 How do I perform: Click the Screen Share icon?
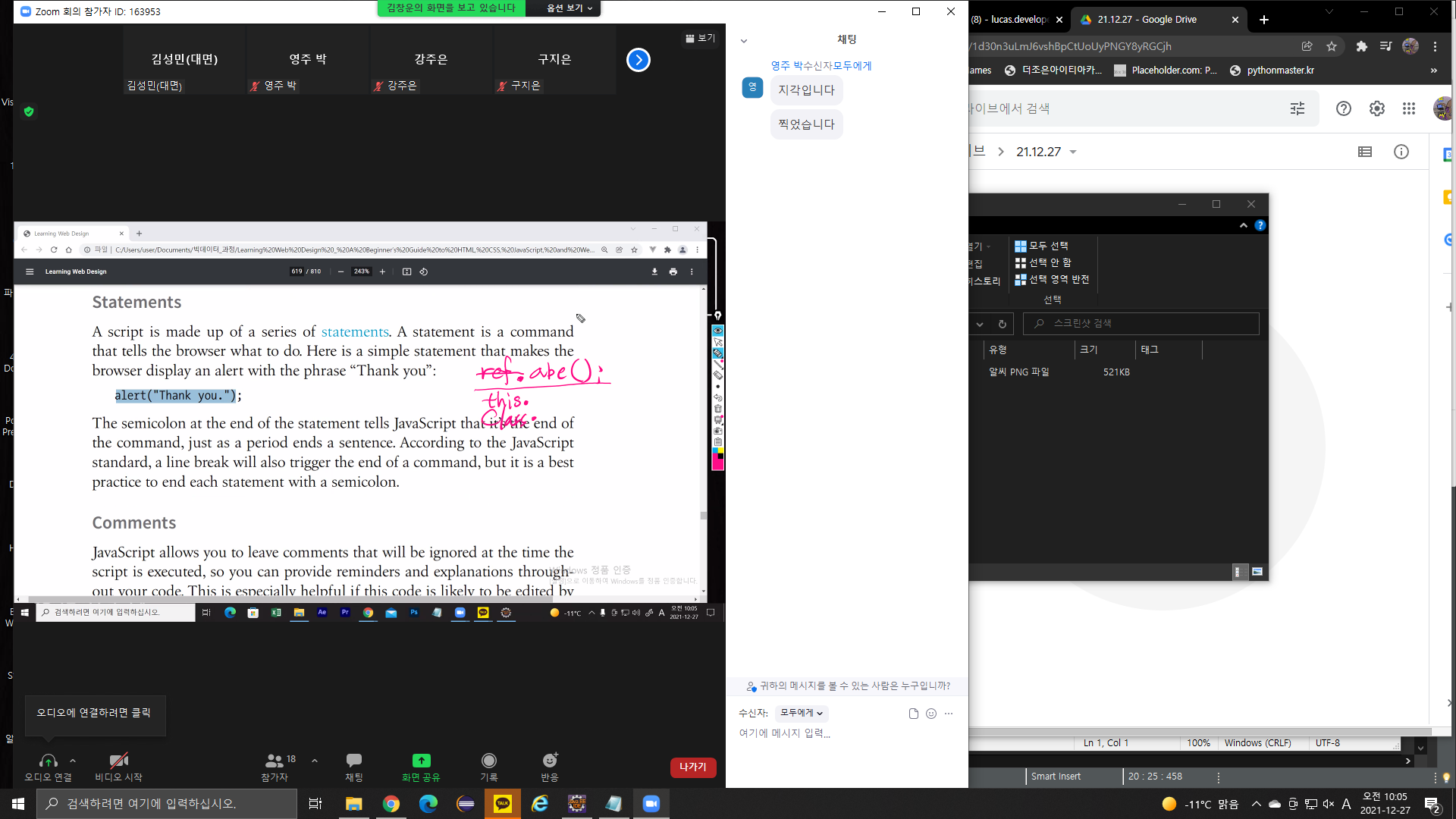click(421, 761)
